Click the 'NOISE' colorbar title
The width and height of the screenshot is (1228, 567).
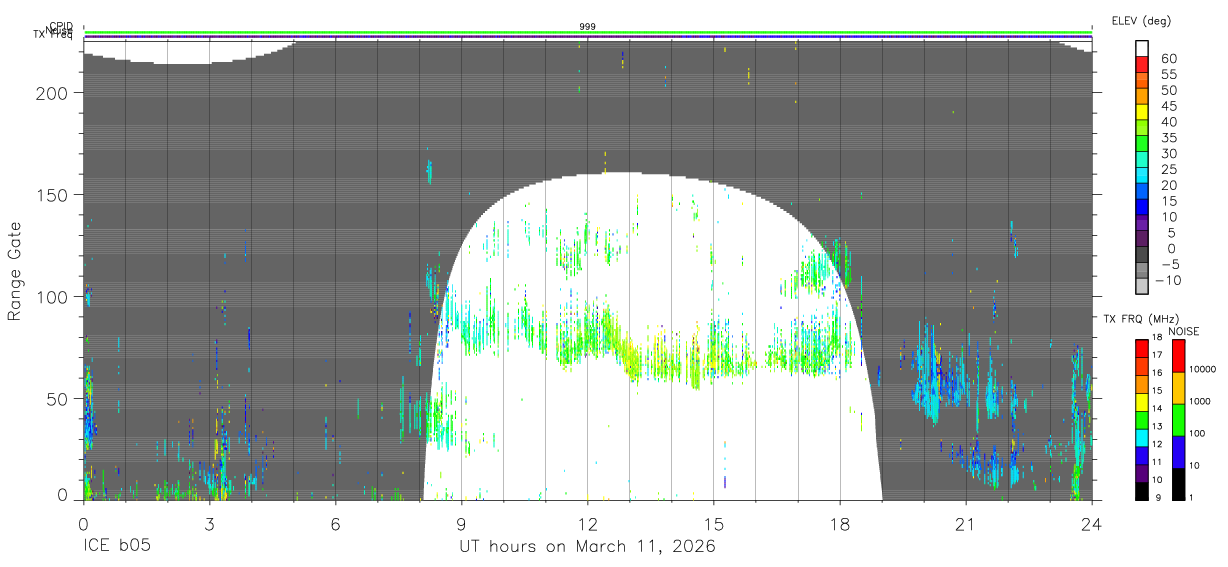point(1182,331)
